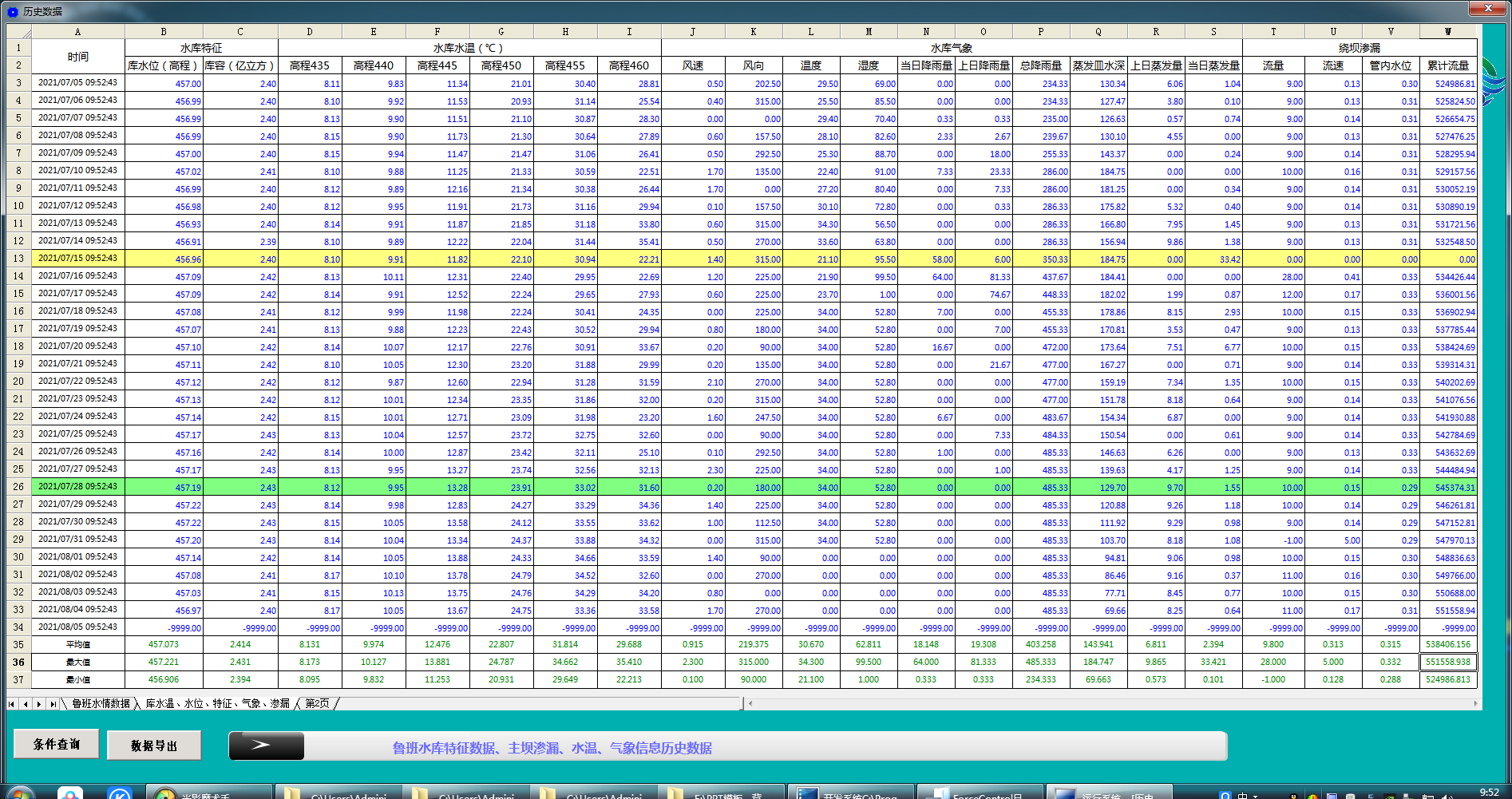Click the previous sheet navigation arrow

(x=26, y=704)
